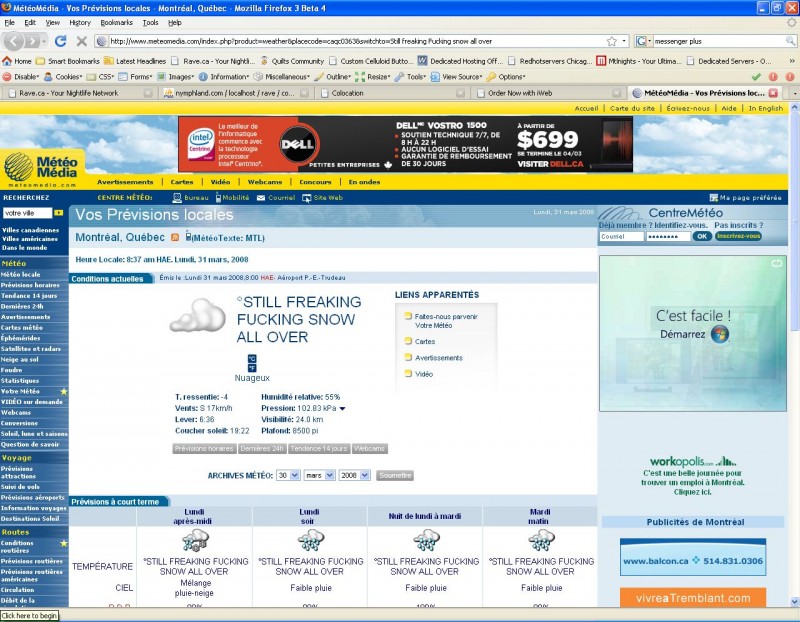Image resolution: width=800 pixels, height=622 pixels.
Task: Open the Tendance 14 jours button below conditions
Action: [x=319, y=449]
